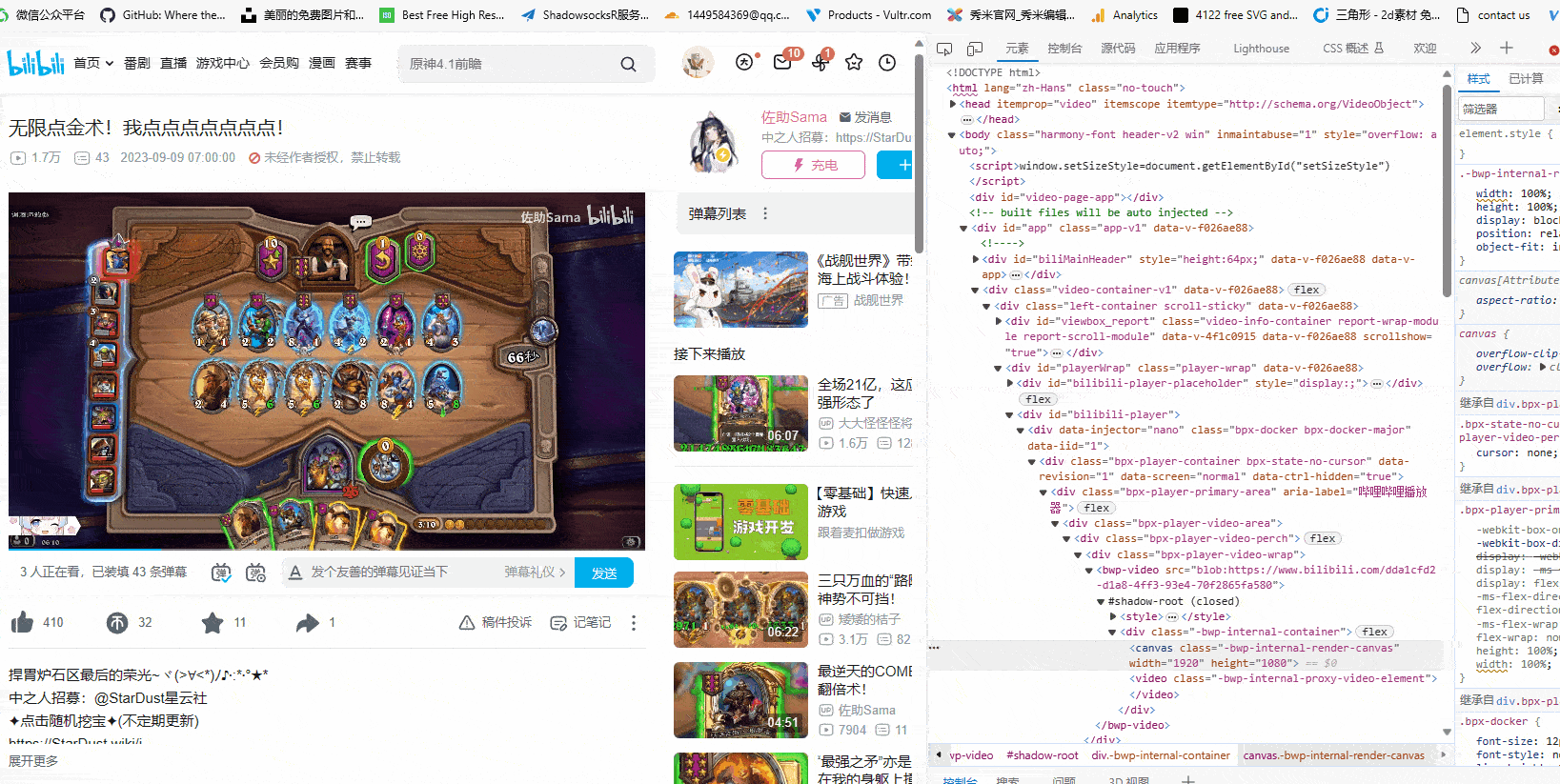1560x784 pixels.
Task: Open messages envelope icon with badge 10
Action: pos(782,63)
